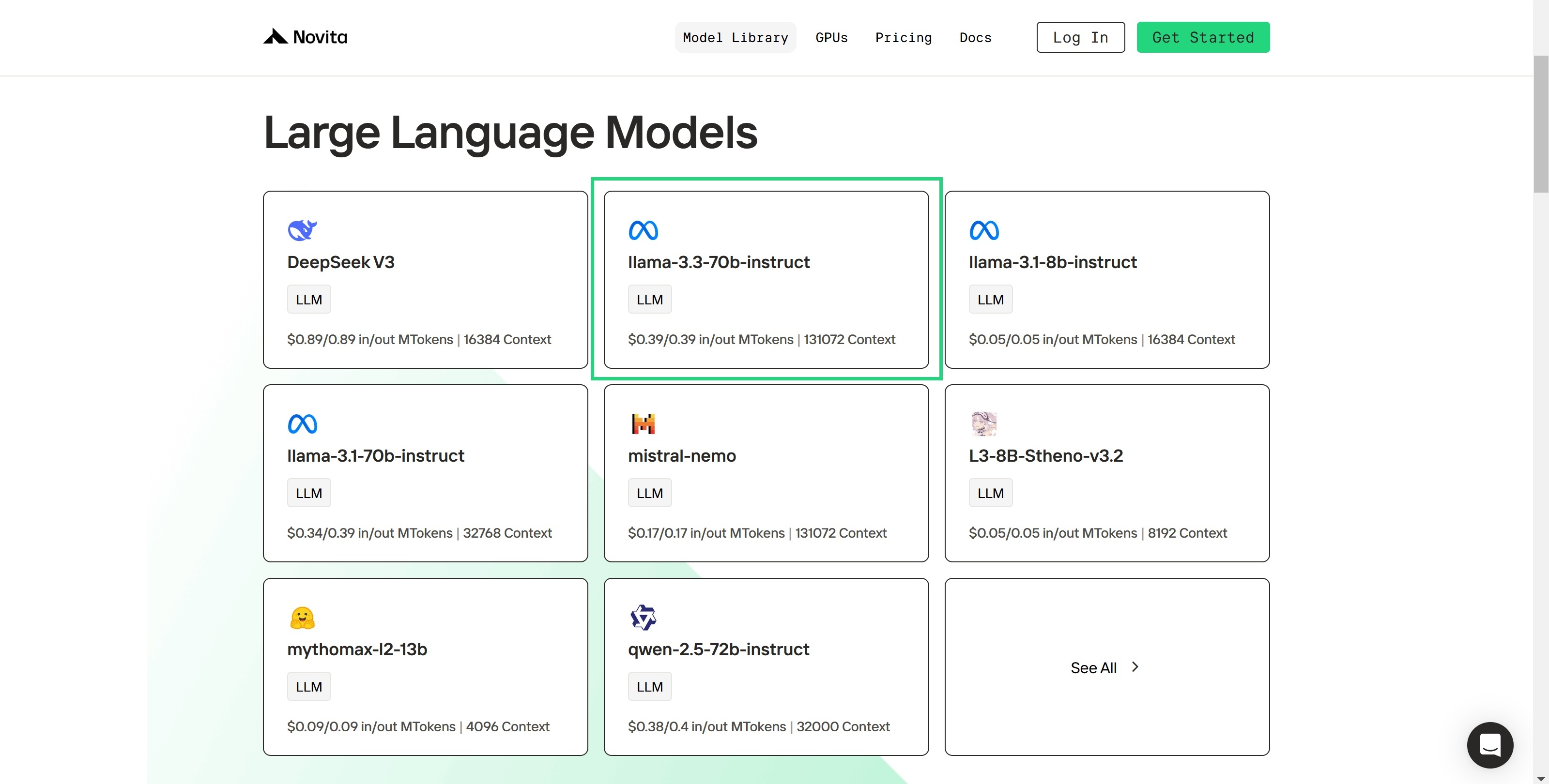Click the Meta icon on llama-3.1-8b-instruct
Viewport: 1549px width, 784px height.
[x=984, y=230]
